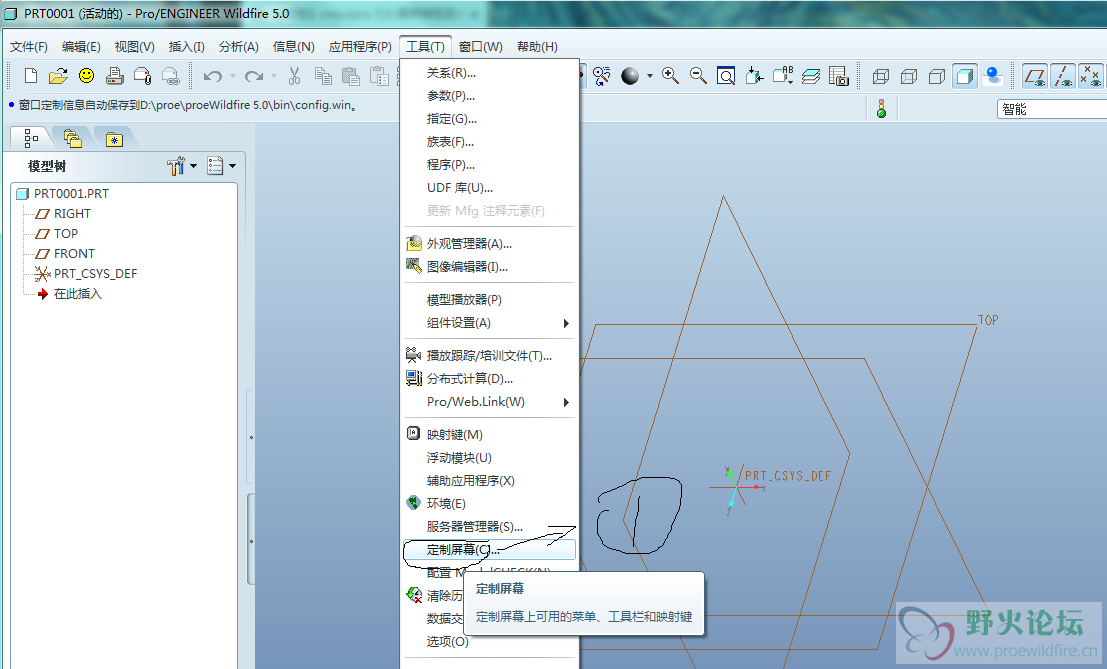The image size is (1107, 669).
Task: Switch to the favorites folder tab
Action: point(114,139)
